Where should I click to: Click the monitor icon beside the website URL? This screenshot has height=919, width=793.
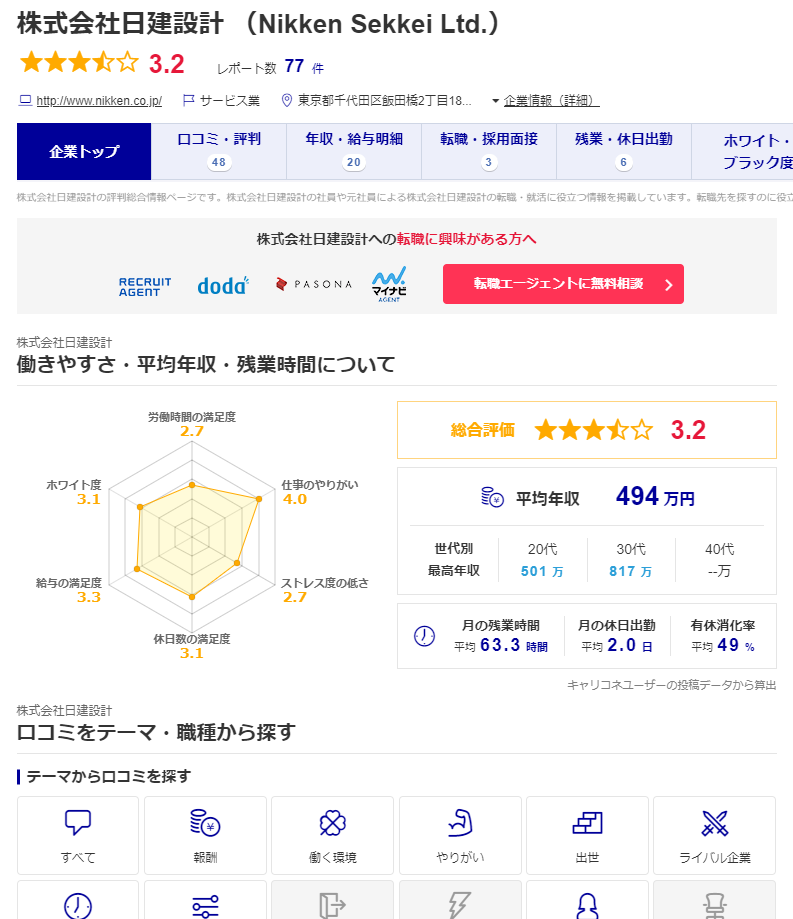25,100
